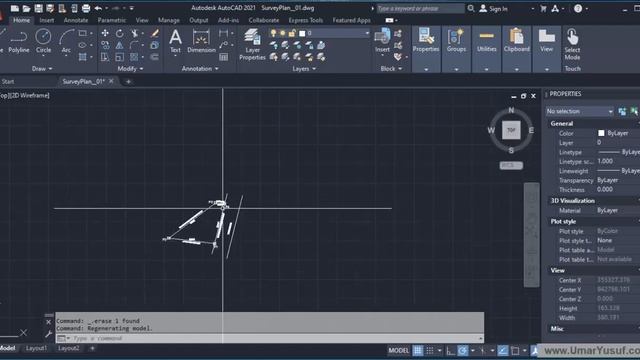Click the search magnifier icon in title bar

click(x=471, y=8)
